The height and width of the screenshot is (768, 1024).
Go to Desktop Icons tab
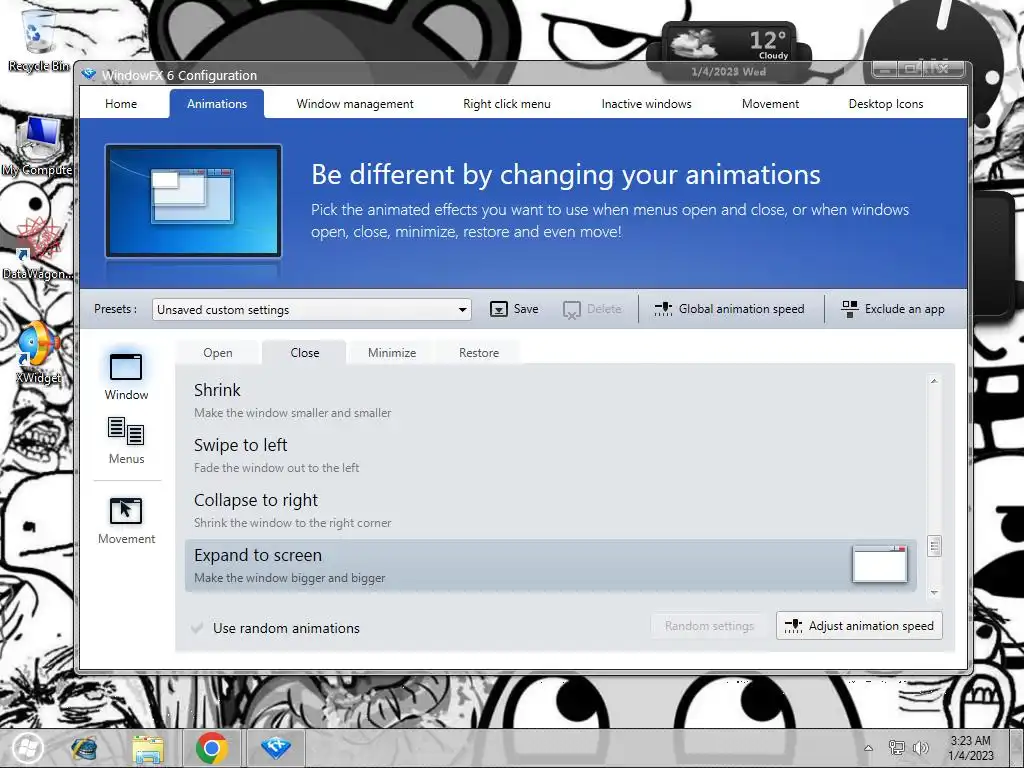886,104
